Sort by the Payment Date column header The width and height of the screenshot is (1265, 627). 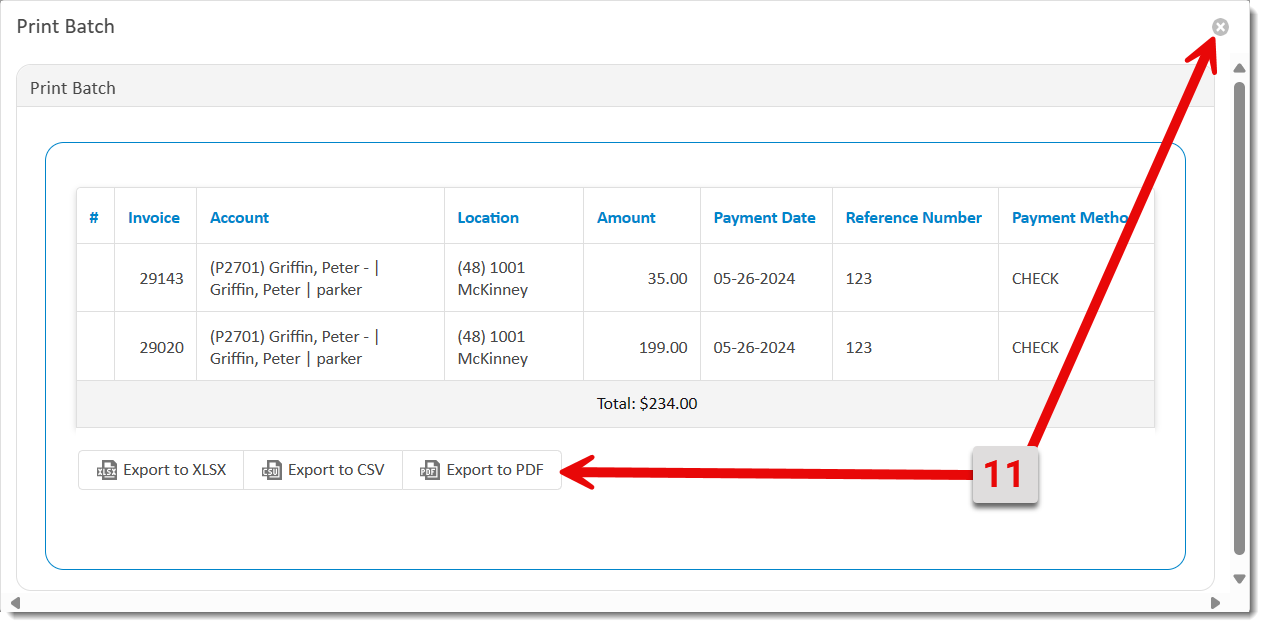point(764,217)
